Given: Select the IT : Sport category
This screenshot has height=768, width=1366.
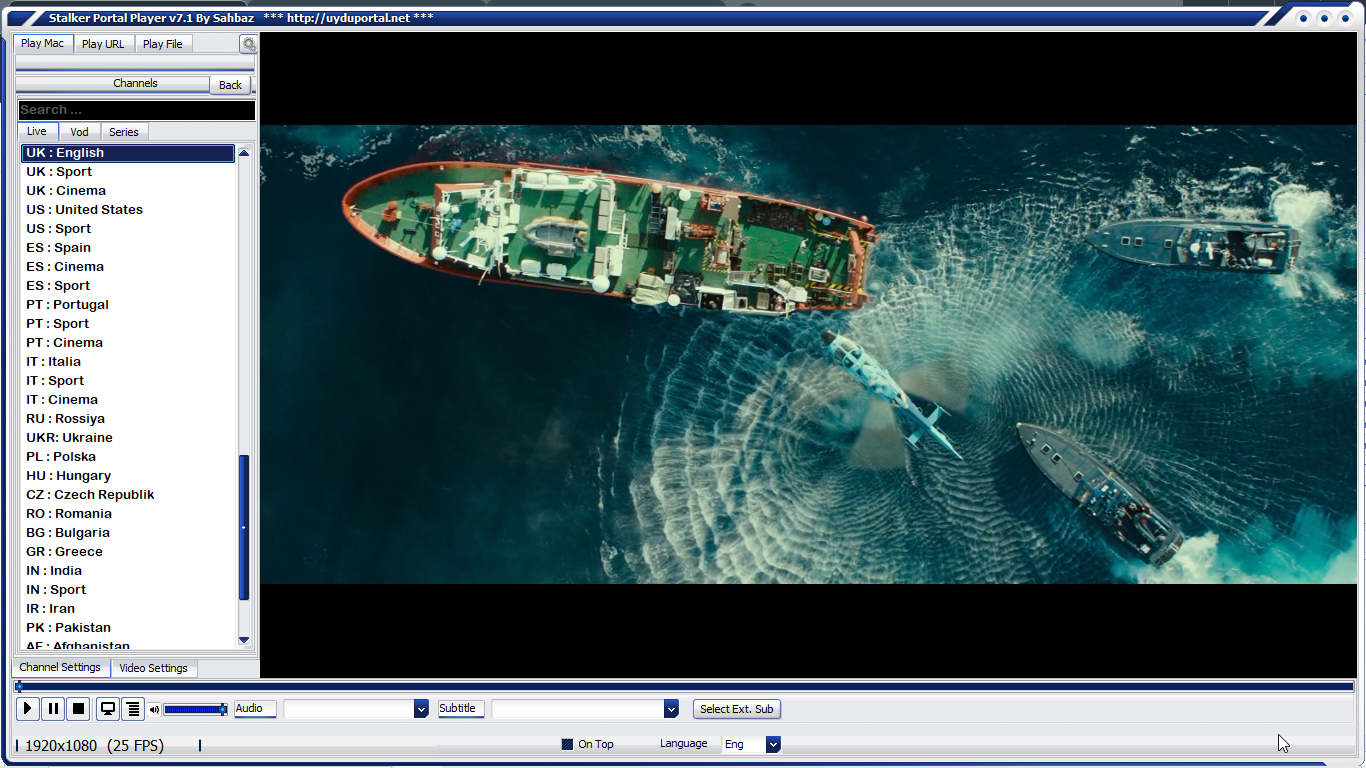Looking at the screenshot, I should (x=128, y=381).
